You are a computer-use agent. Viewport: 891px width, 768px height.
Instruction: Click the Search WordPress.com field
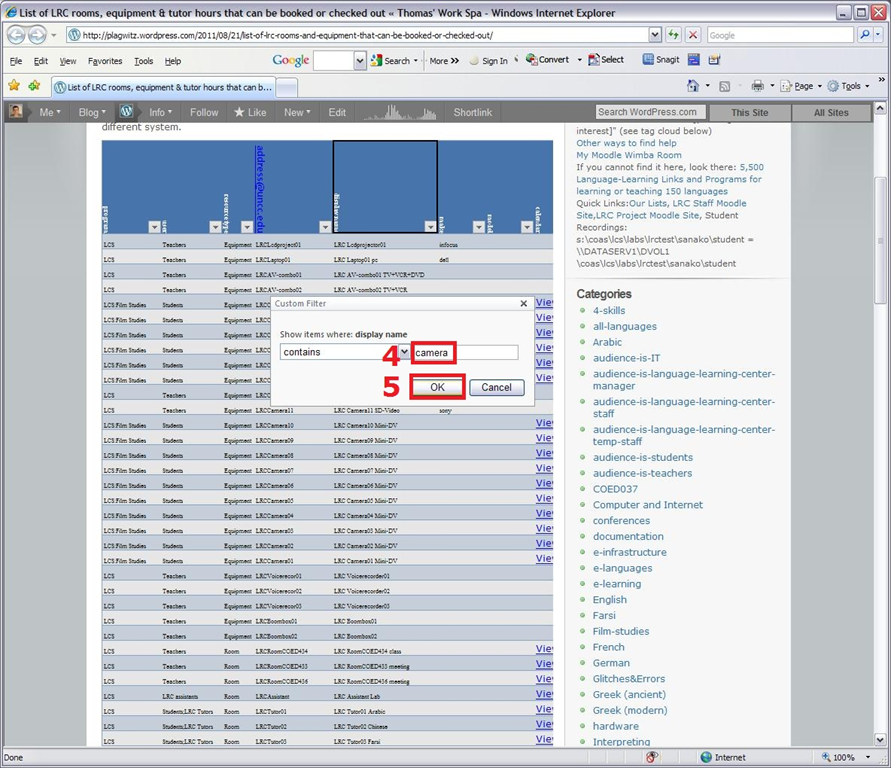[x=651, y=112]
